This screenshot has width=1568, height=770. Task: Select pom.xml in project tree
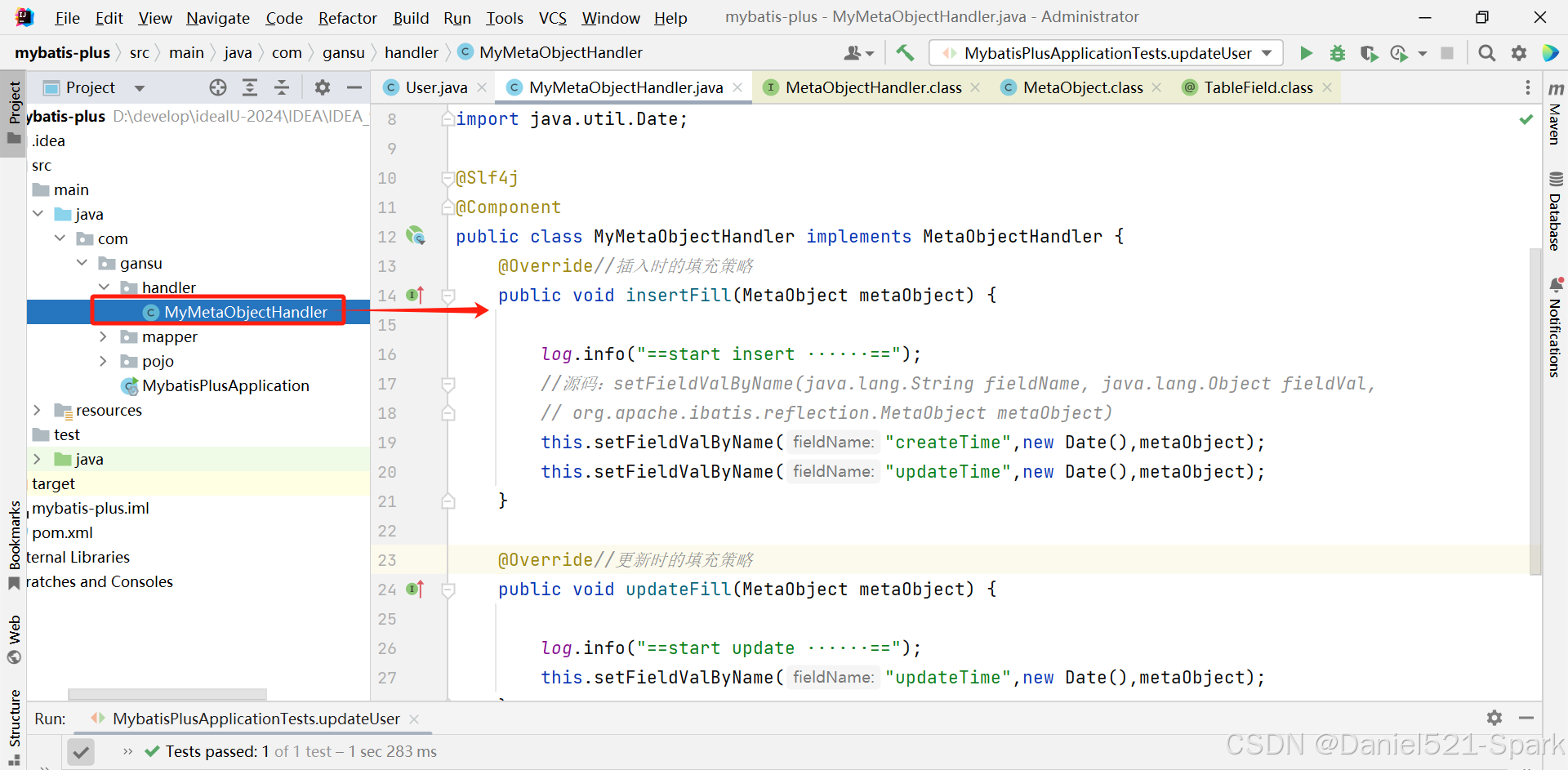pos(62,532)
